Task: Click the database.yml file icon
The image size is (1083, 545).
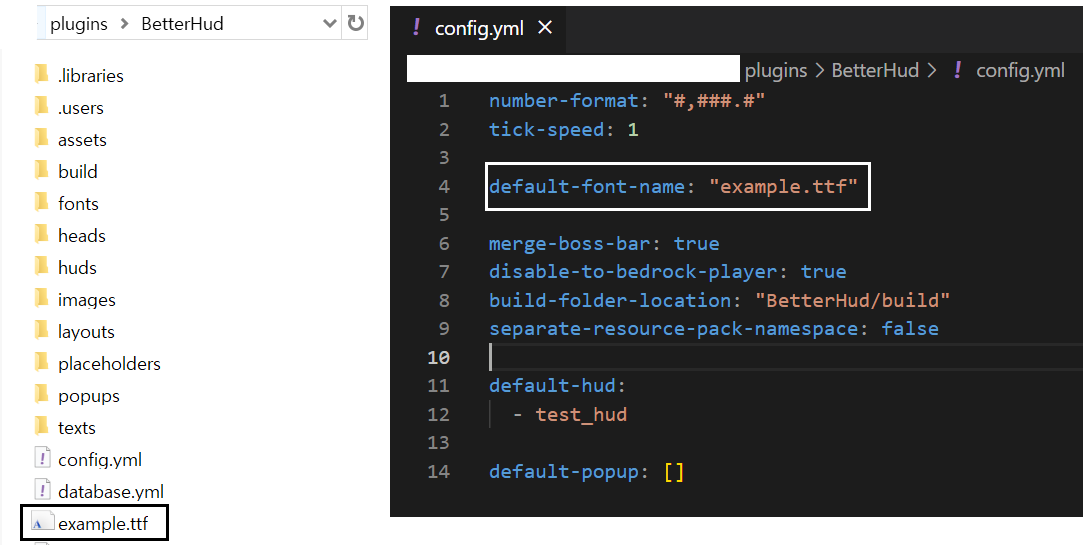Action: pos(42,490)
